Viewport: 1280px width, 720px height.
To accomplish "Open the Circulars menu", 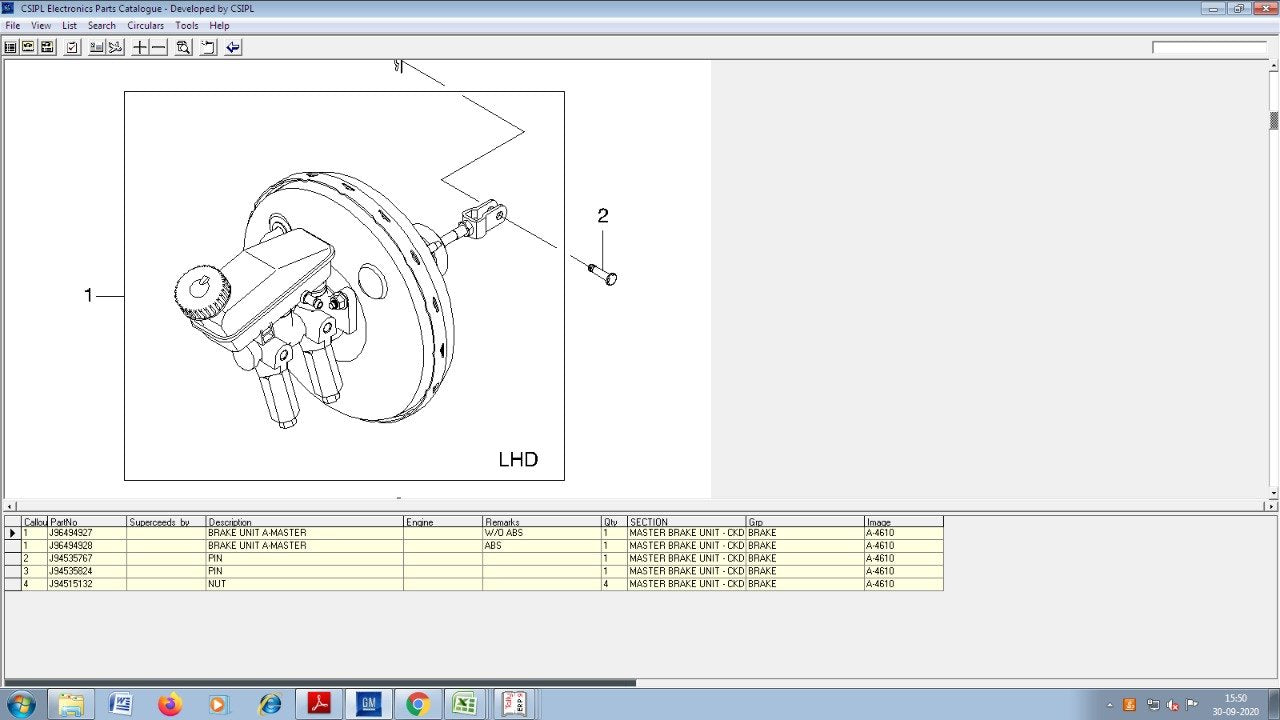I will [146, 25].
